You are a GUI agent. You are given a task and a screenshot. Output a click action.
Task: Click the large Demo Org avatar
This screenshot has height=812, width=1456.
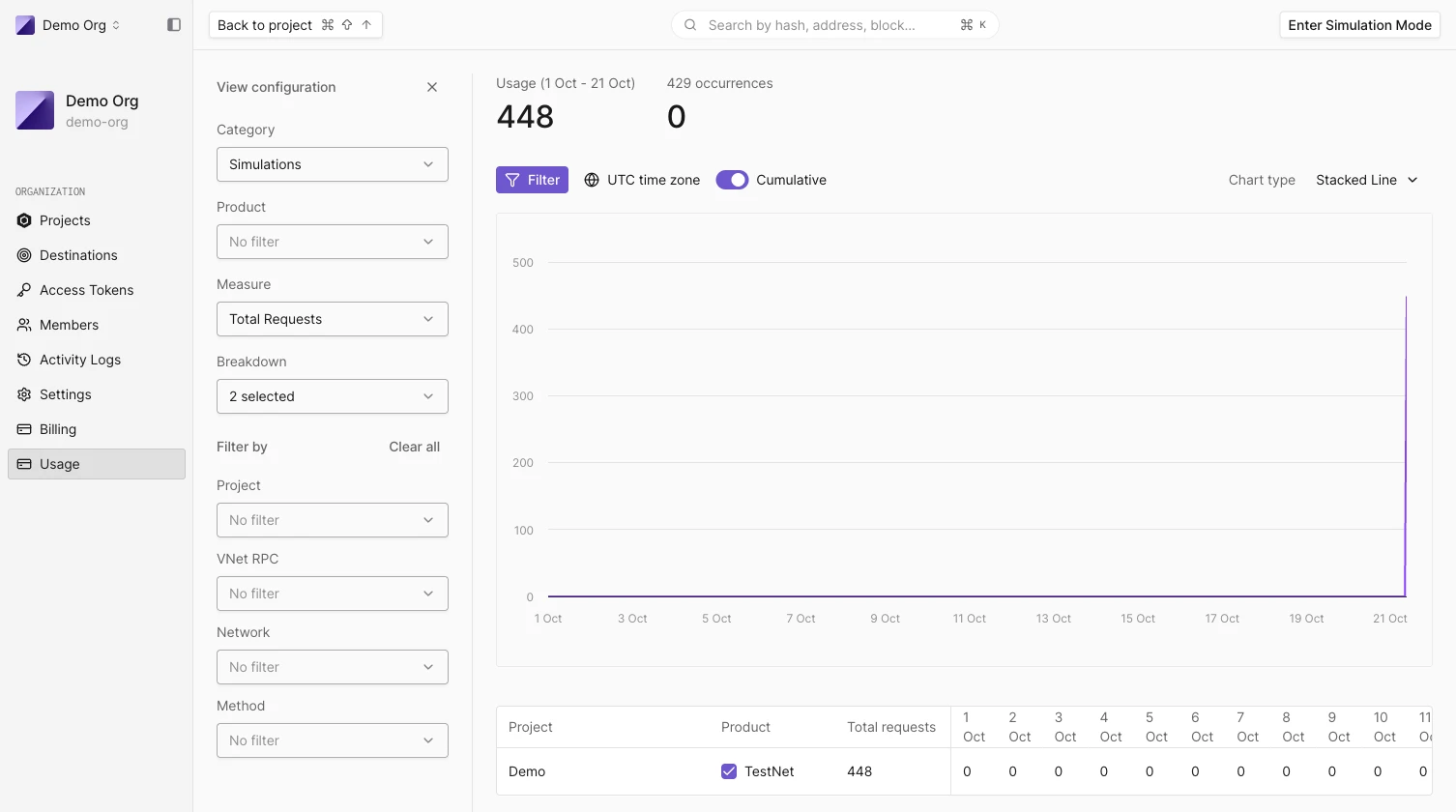pyautogui.click(x=35, y=110)
